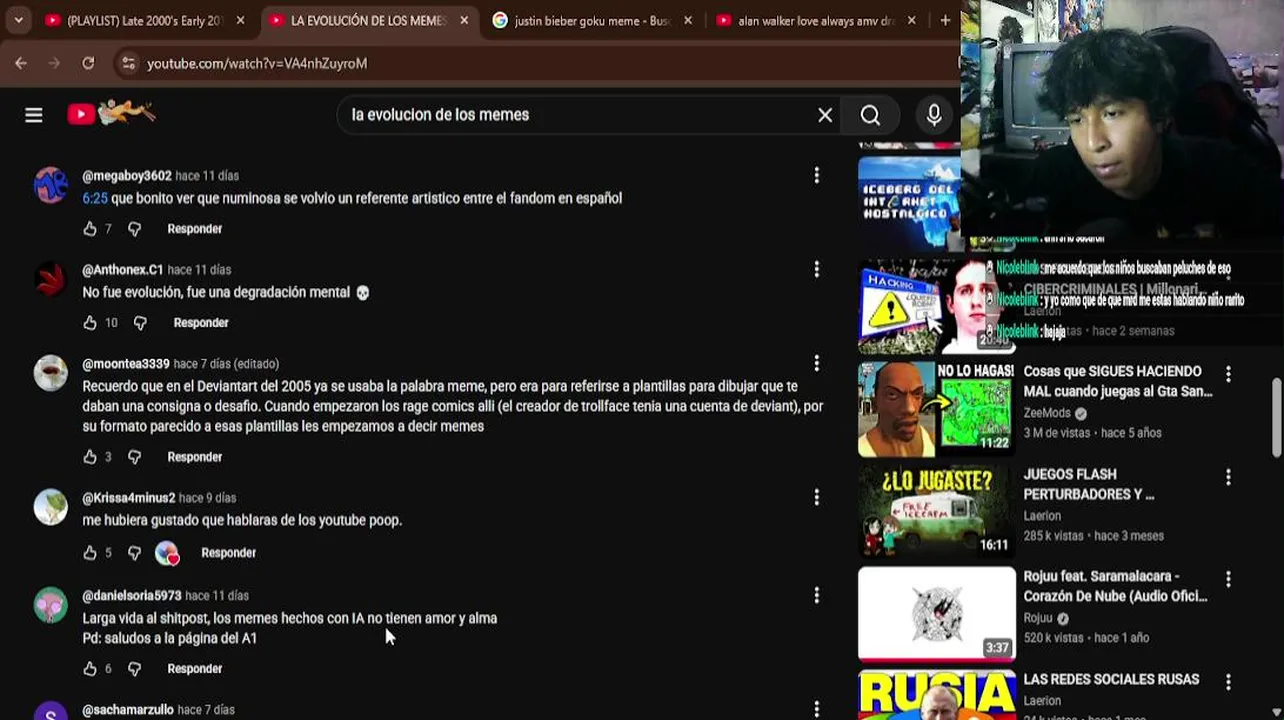Screen dimensions: 1284x720
Task: Jump to timestamp 6:25 link
Action: pyautogui.click(x=95, y=198)
